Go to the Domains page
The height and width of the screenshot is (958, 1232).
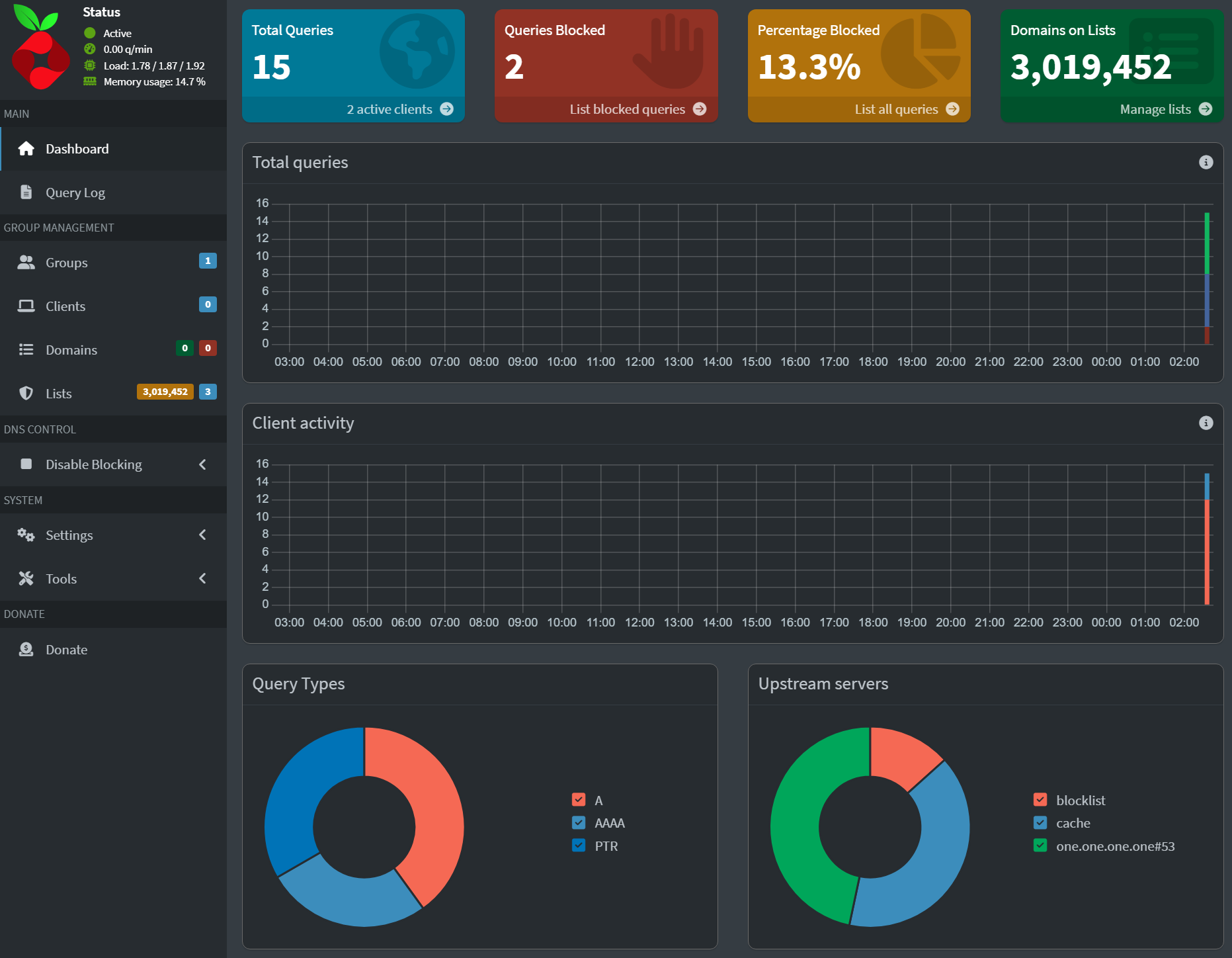(x=114, y=350)
